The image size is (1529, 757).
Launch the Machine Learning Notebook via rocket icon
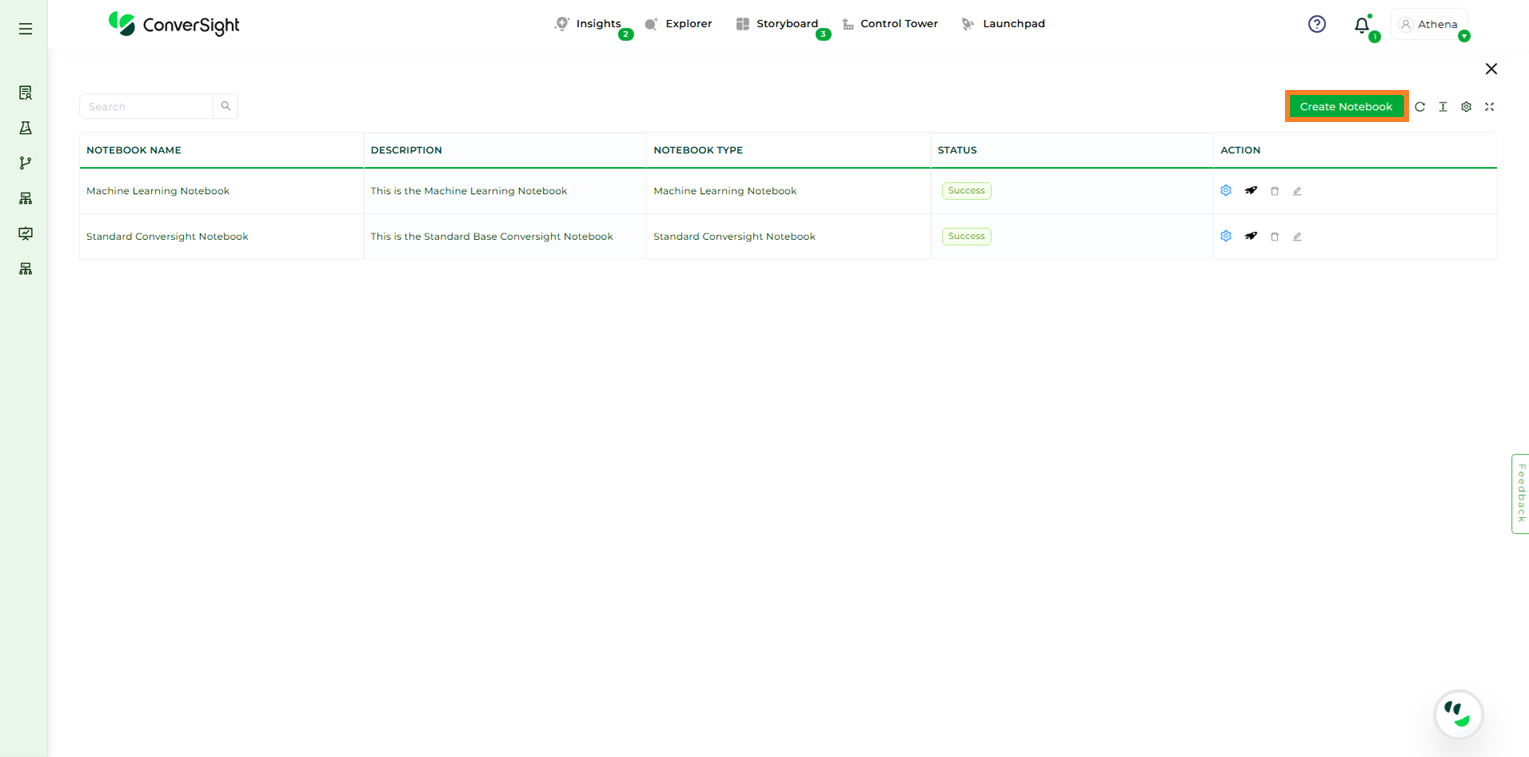coord(1250,190)
